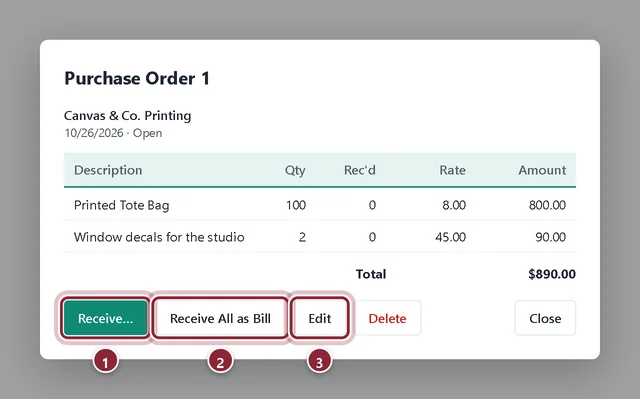This screenshot has height=399, width=640.
Task: Click Rec'd value 0 for Printed Tote Bag
Action: click(x=372, y=205)
